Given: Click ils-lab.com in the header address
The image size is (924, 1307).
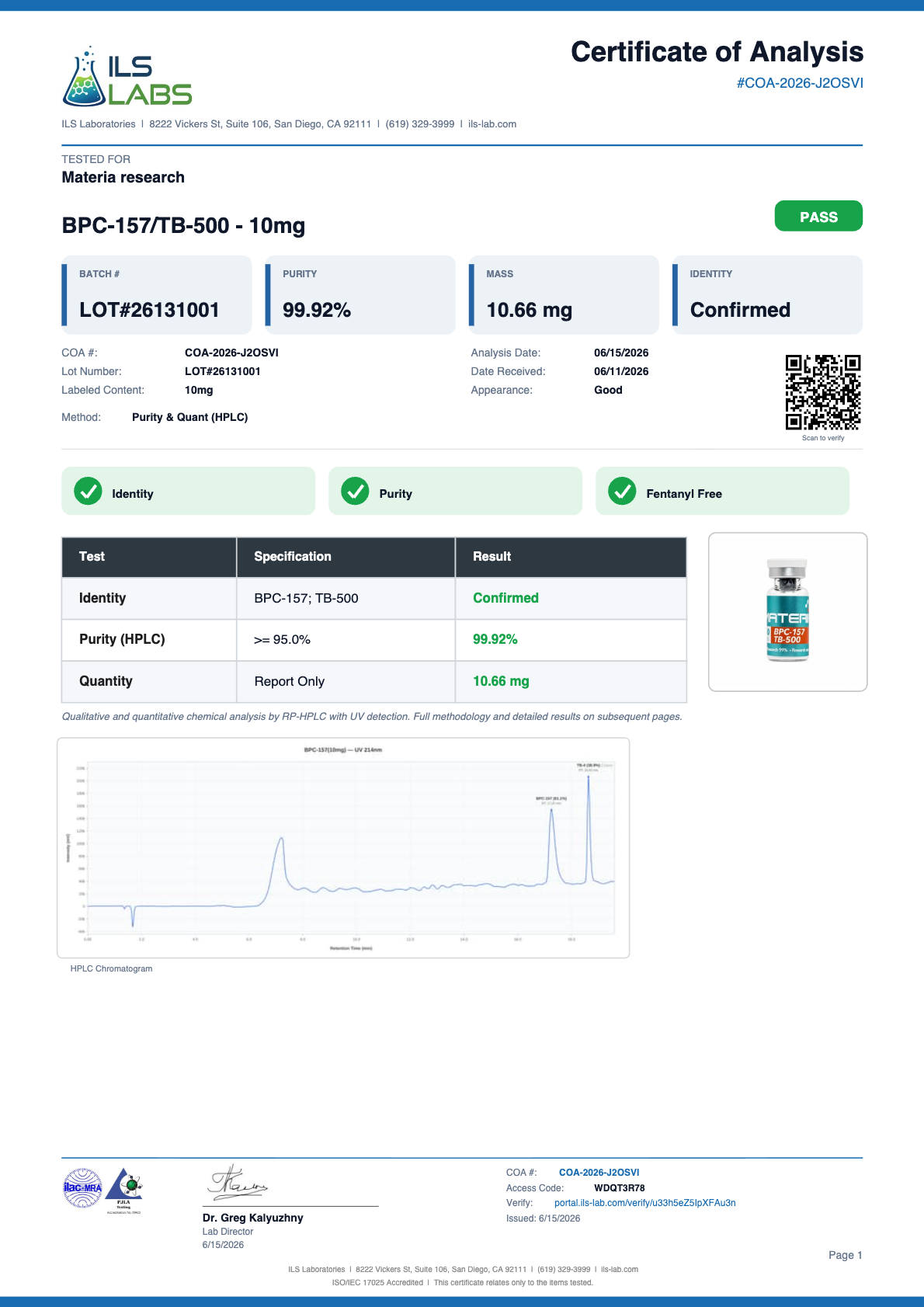Looking at the screenshot, I should (492, 124).
